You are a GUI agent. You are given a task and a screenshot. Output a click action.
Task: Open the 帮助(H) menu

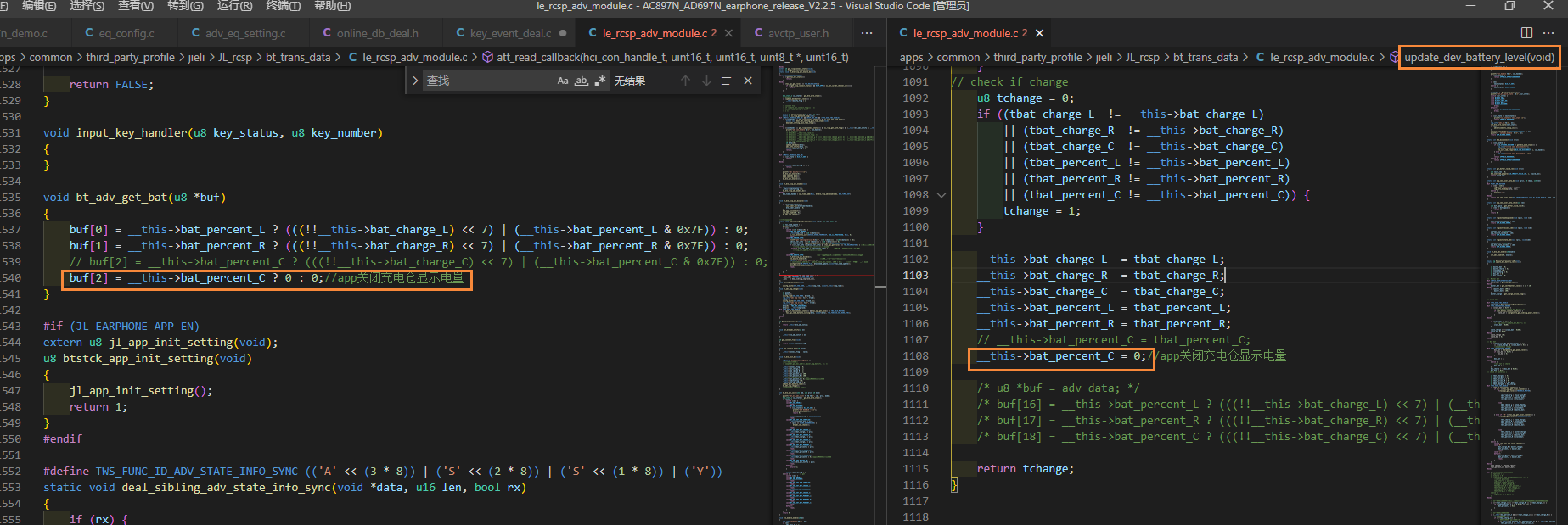point(332,6)
